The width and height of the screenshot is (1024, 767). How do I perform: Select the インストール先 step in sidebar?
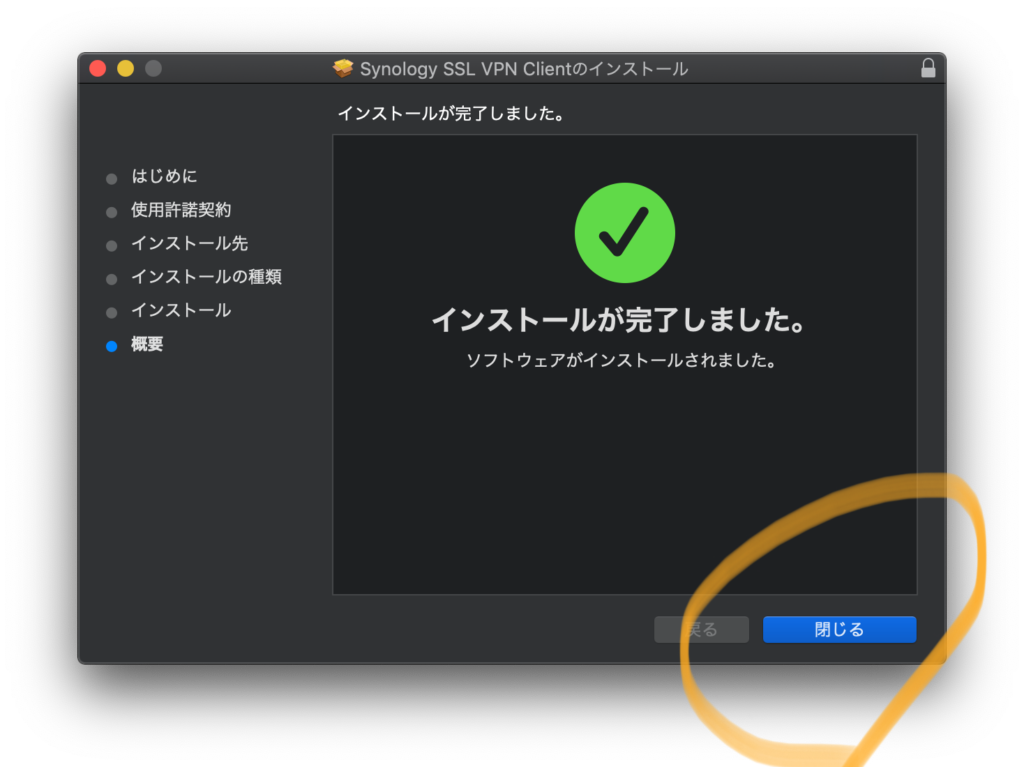pos(189,244)
